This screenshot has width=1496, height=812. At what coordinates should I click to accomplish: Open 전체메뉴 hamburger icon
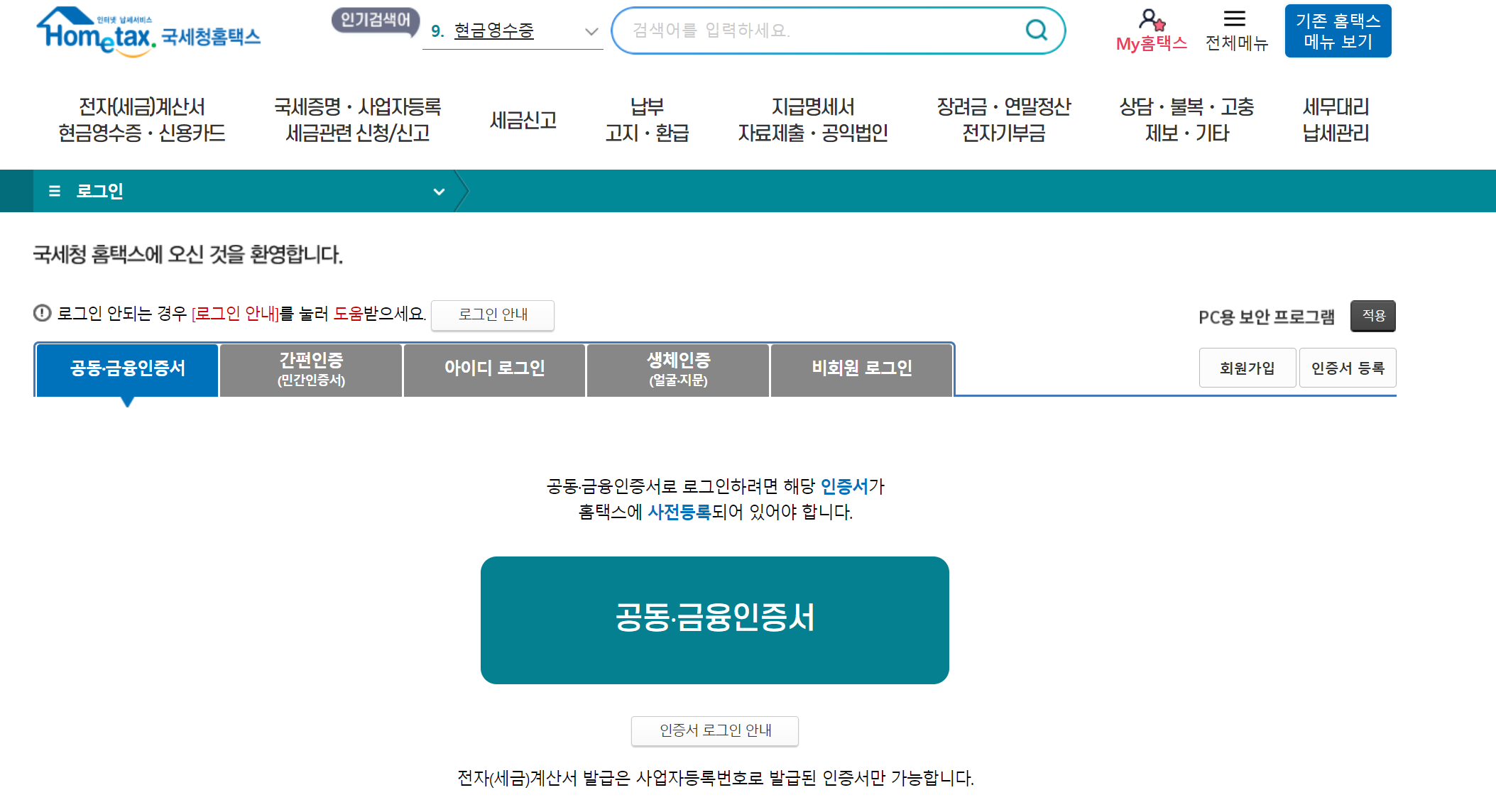(x=1235, y=19)
